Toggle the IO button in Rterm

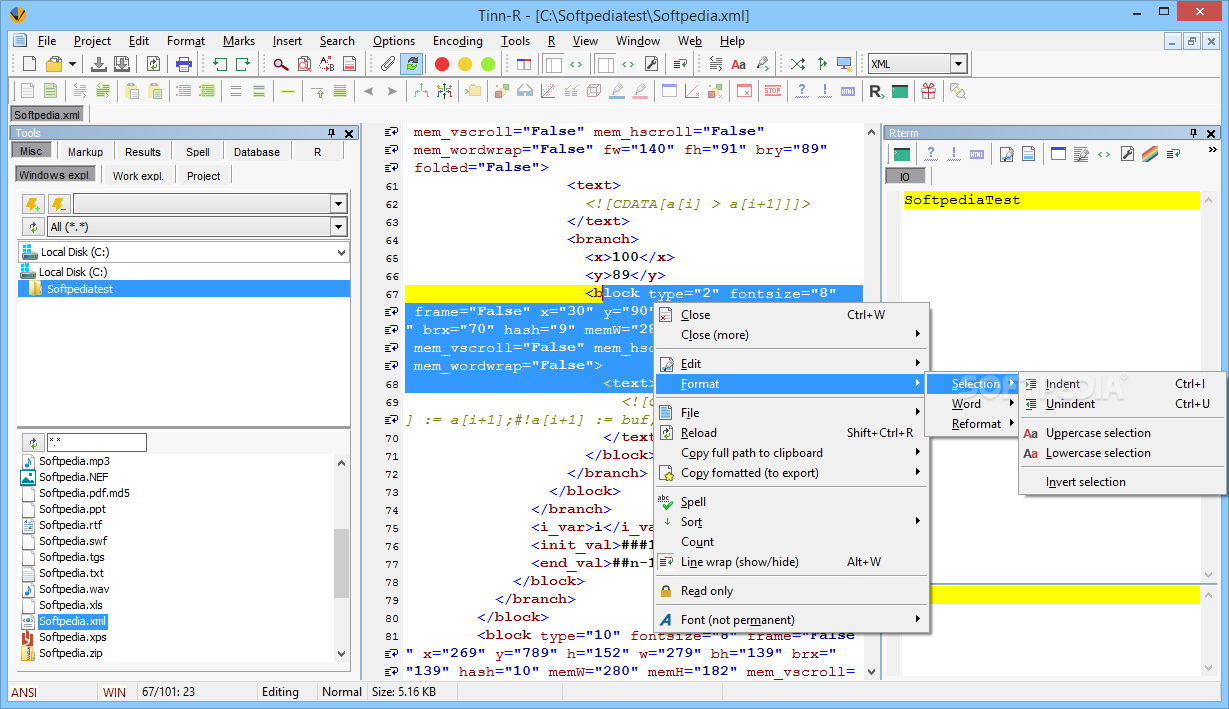(x=905, y=176)
